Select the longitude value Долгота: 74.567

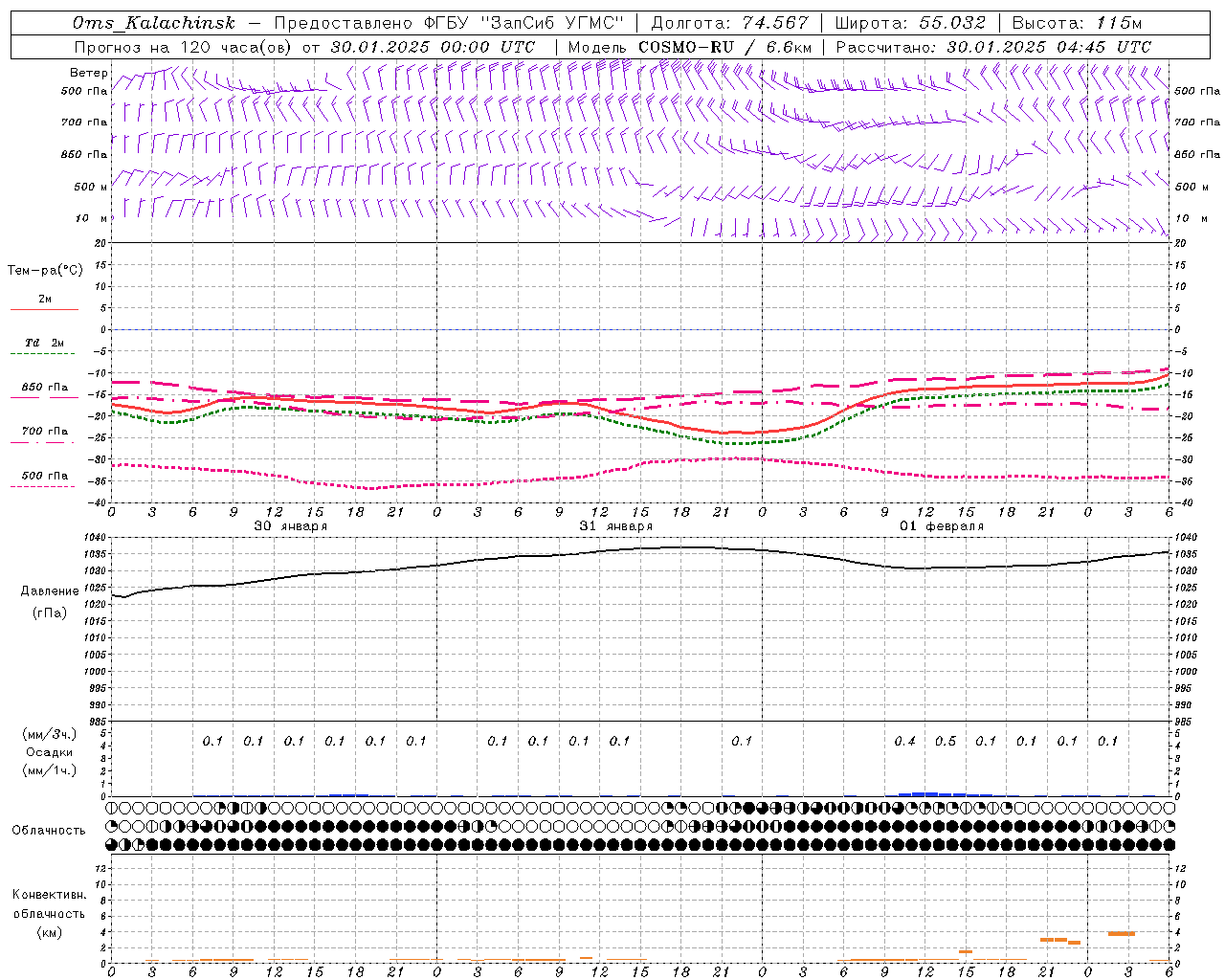click(x=729, y=23)
